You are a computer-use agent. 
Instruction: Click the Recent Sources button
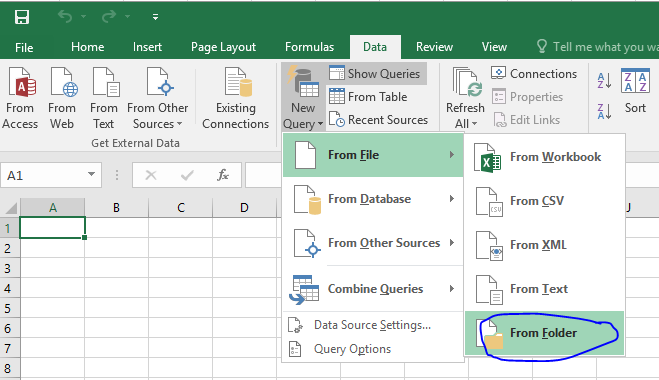coord(378,120)
